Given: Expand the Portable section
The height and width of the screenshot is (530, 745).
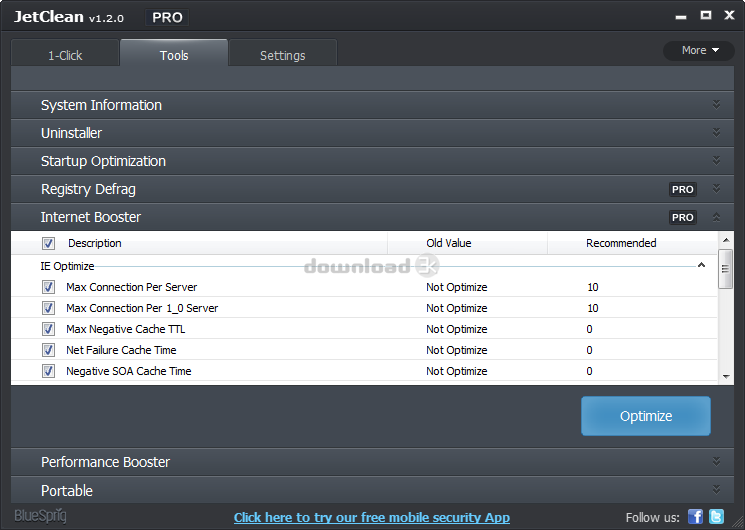Looking at the screenshot, I should click(x=372, y=490).
